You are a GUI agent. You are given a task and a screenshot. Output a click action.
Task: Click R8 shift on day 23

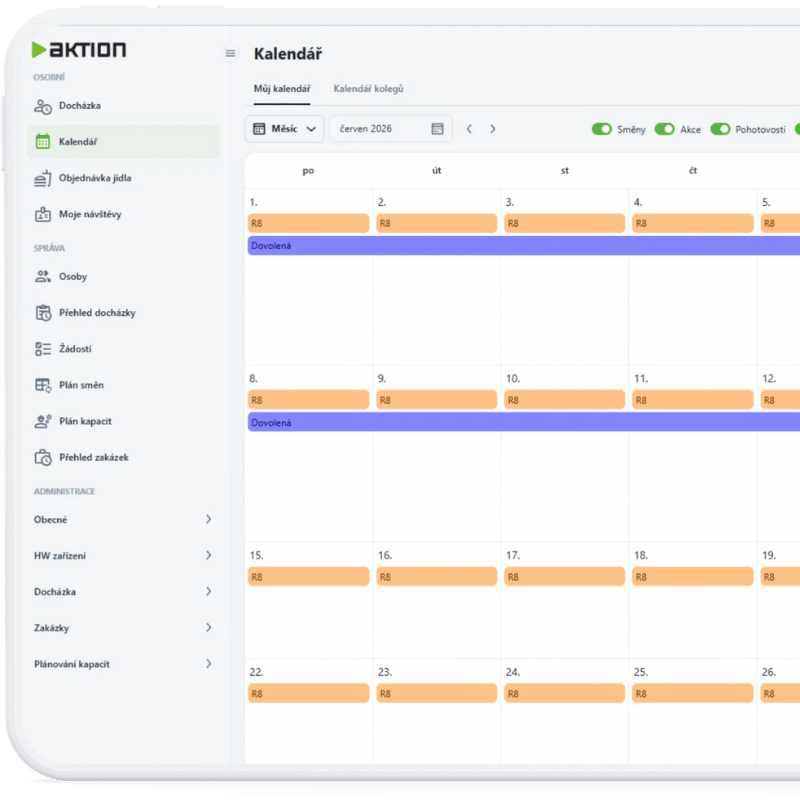click(x=437, y=694)
